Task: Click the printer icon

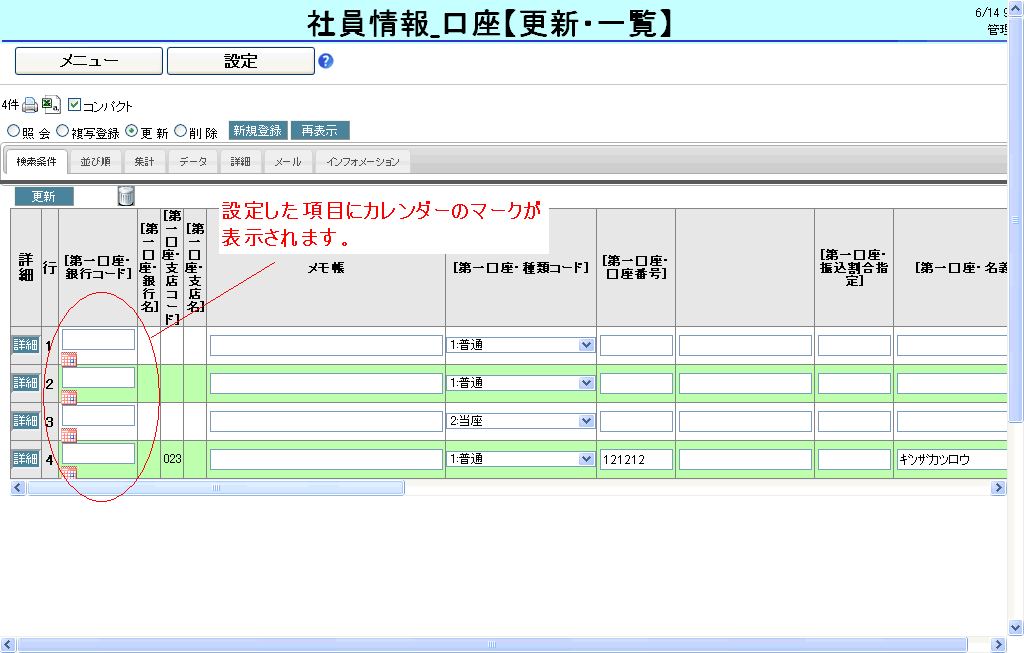Action: click(30, 105)
